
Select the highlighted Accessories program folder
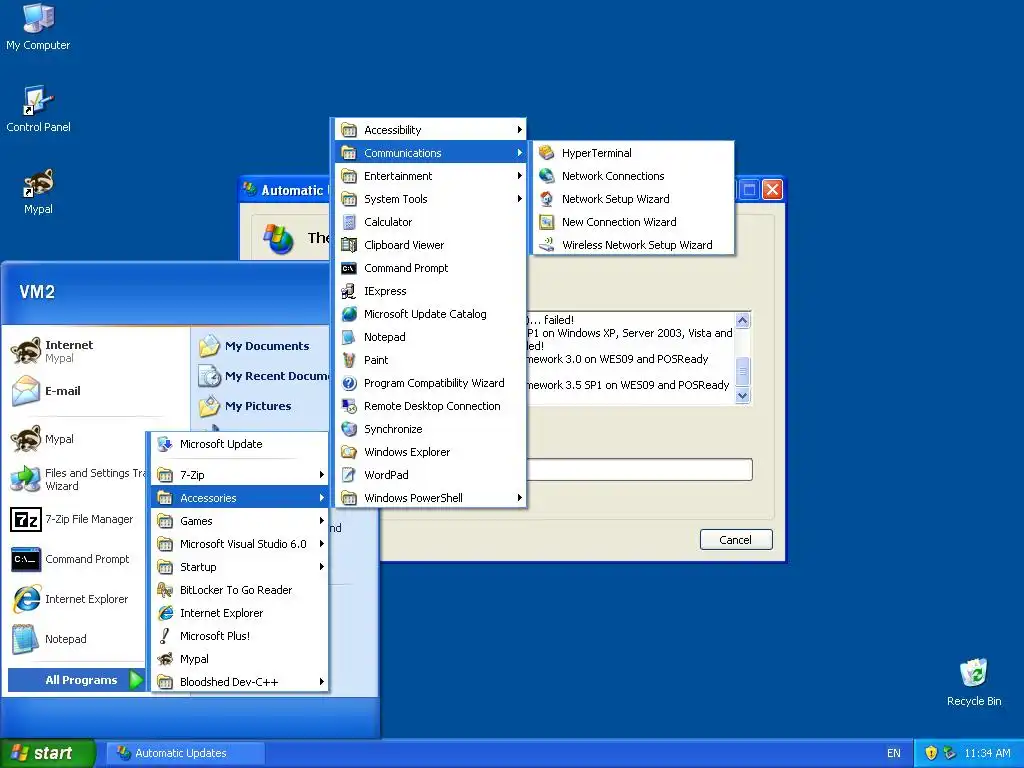[x=239, y=498]
